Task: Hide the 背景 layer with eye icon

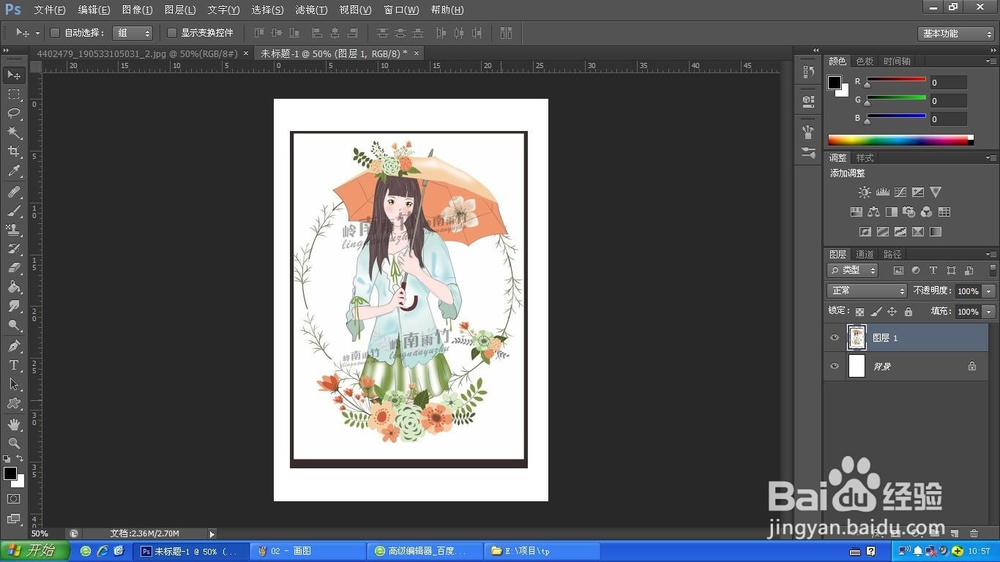Action: (x=834, y=366)
